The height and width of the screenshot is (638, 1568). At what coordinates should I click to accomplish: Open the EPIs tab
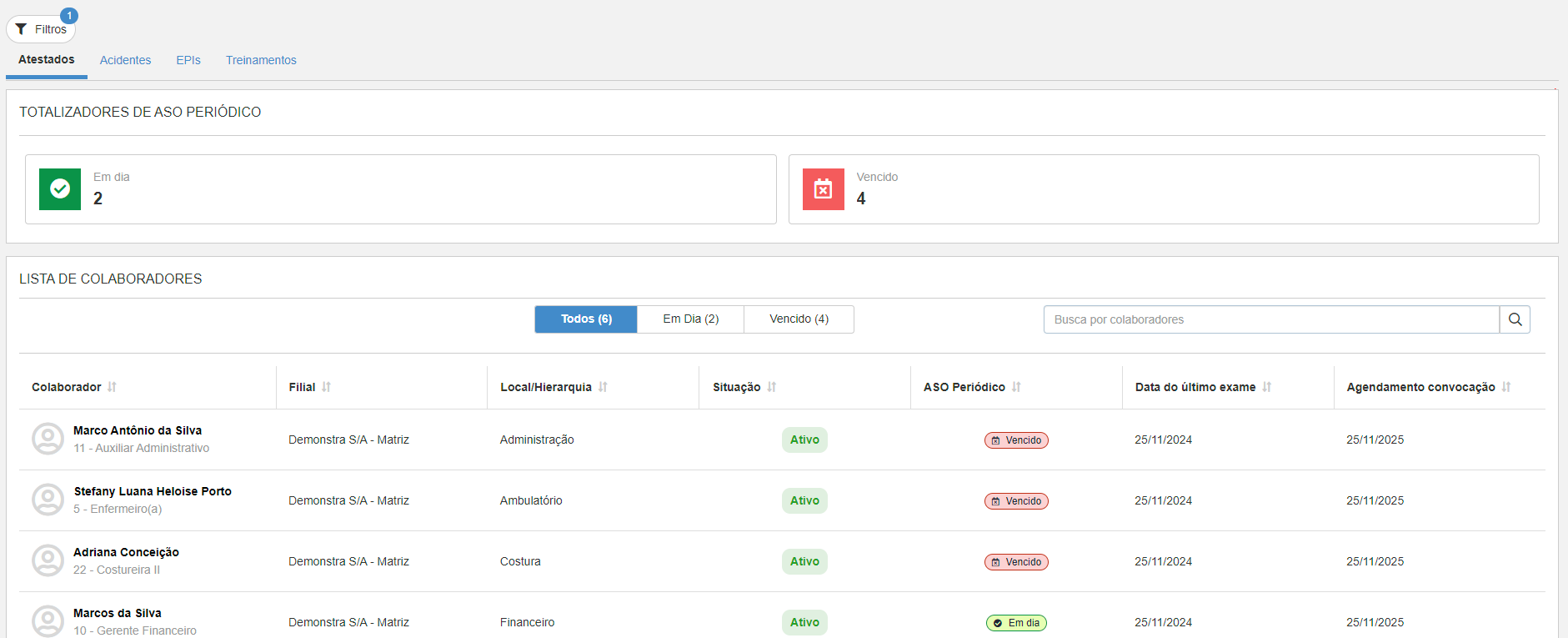point(188,60)
